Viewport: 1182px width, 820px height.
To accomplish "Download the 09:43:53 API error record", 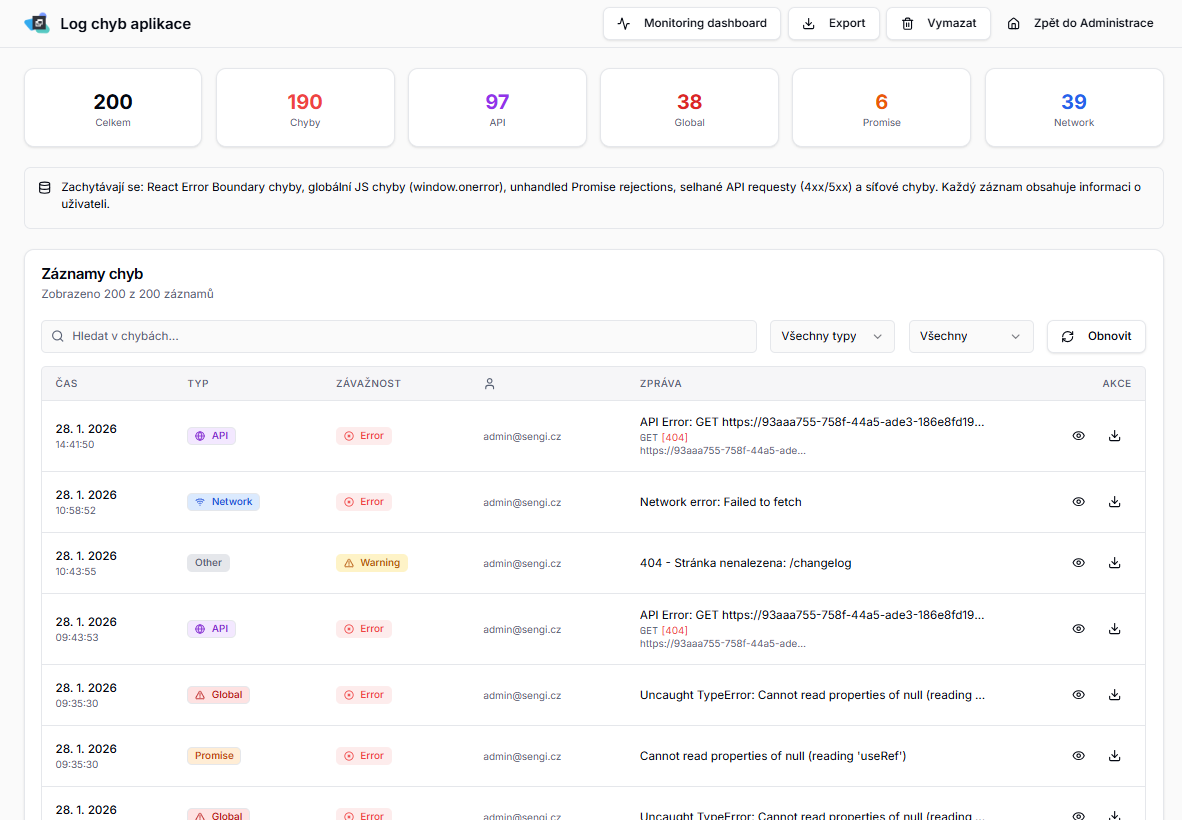I will click(1114, 629).
